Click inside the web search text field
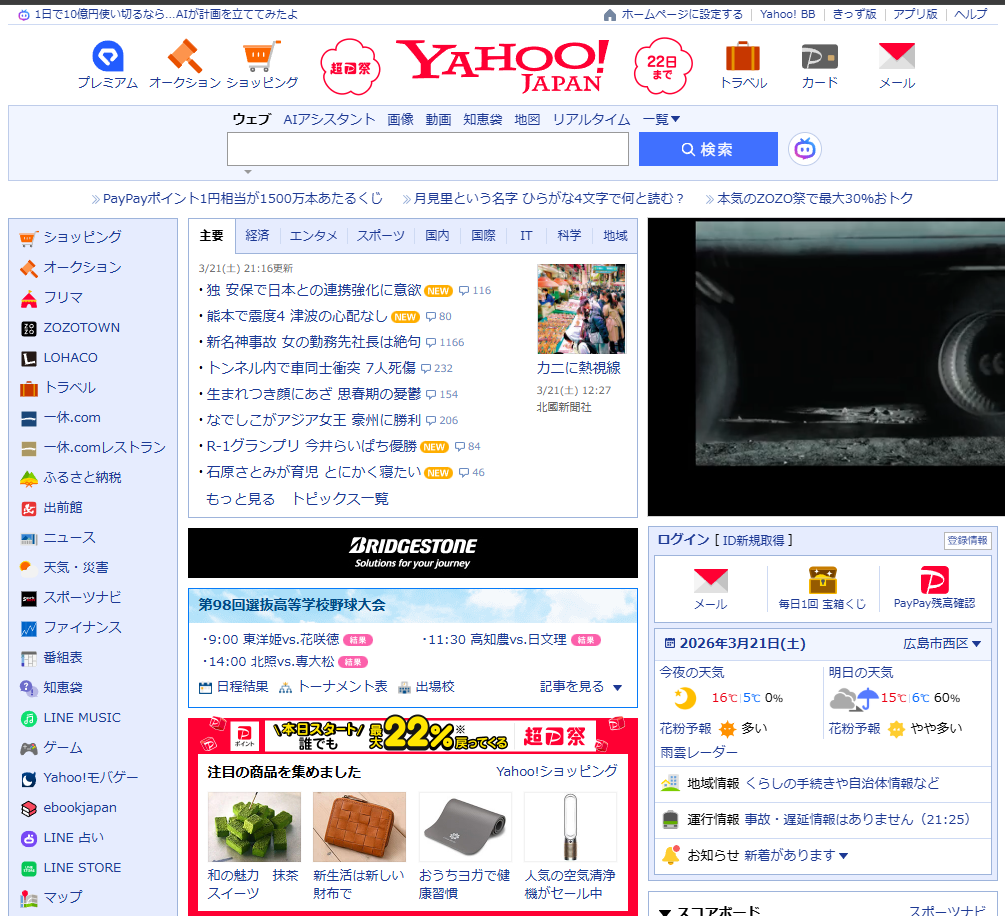This screenshot has height=916, width=1005. point(427,149)
